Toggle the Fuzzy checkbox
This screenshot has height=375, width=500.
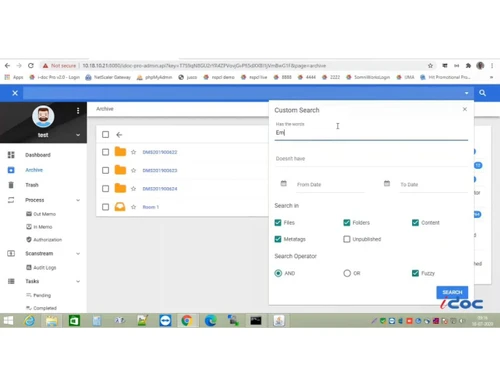[x=415, y=273]
